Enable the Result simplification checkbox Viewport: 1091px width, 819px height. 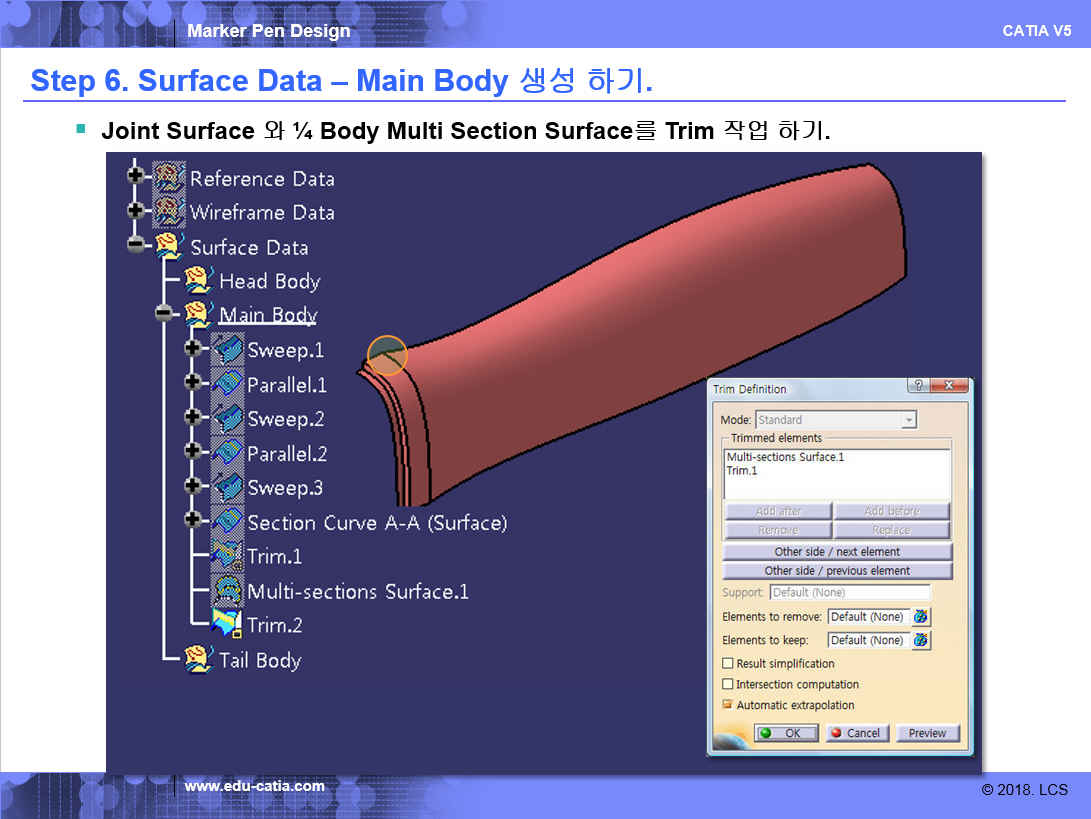pyautogui.click(x=728, y=664)
